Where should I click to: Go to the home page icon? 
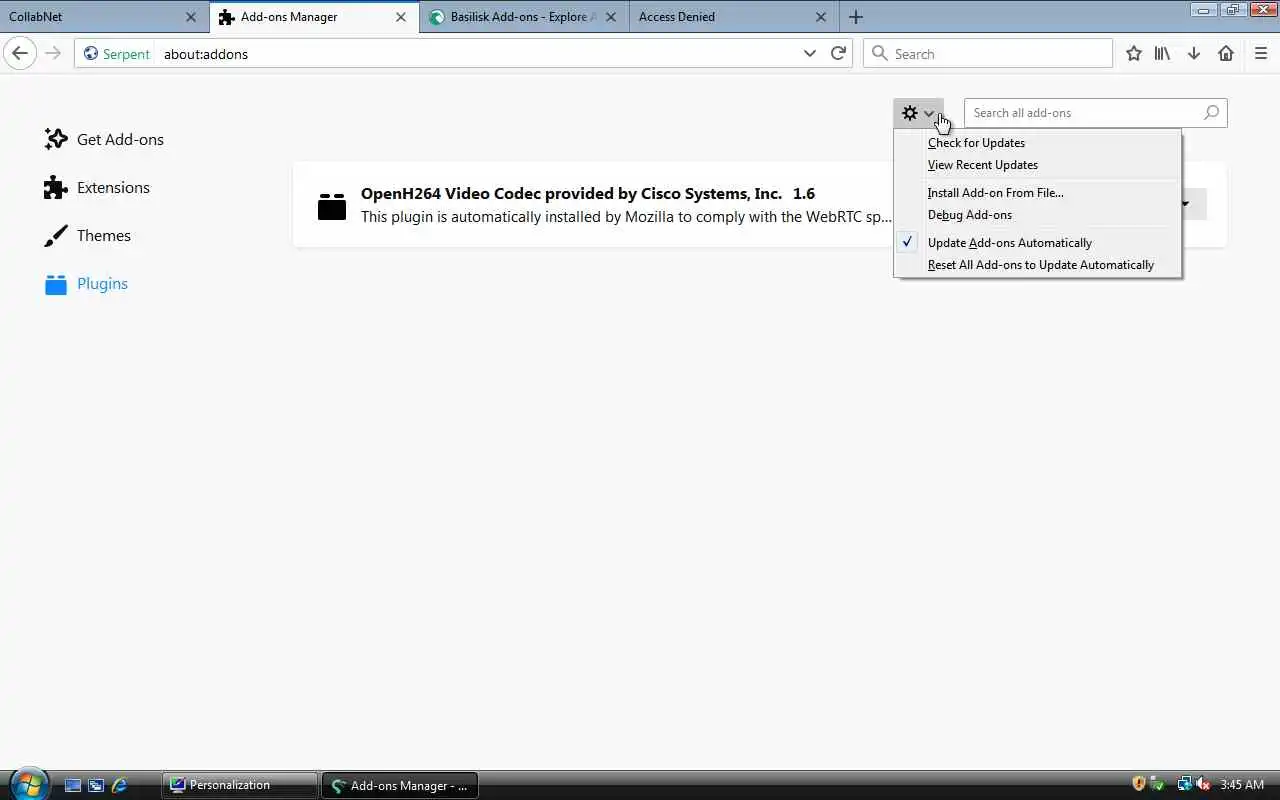[x=1226, y=53]
